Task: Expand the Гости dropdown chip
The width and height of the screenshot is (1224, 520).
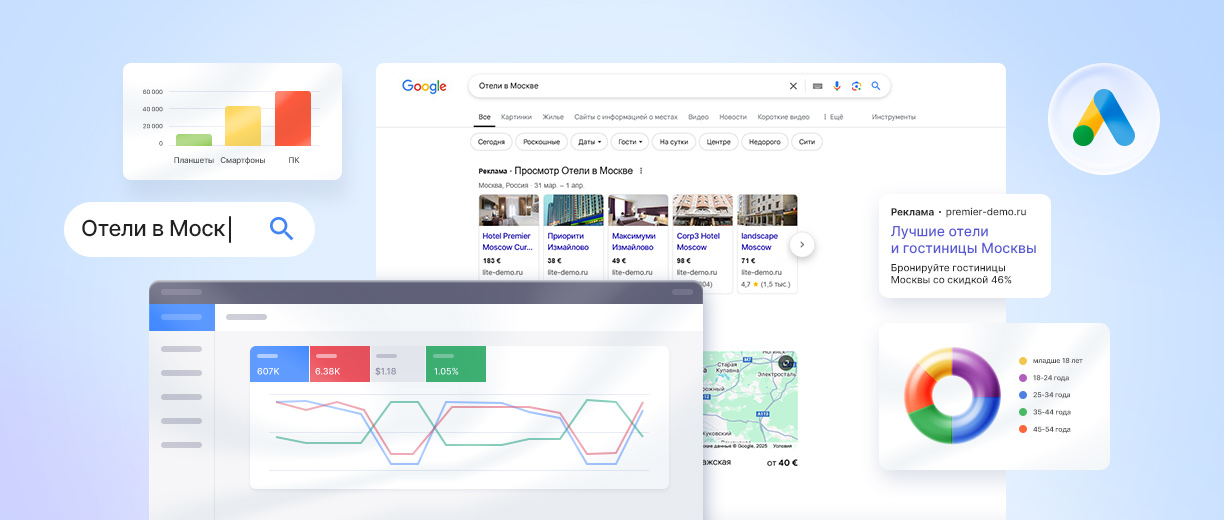Action: coord(630,142)
